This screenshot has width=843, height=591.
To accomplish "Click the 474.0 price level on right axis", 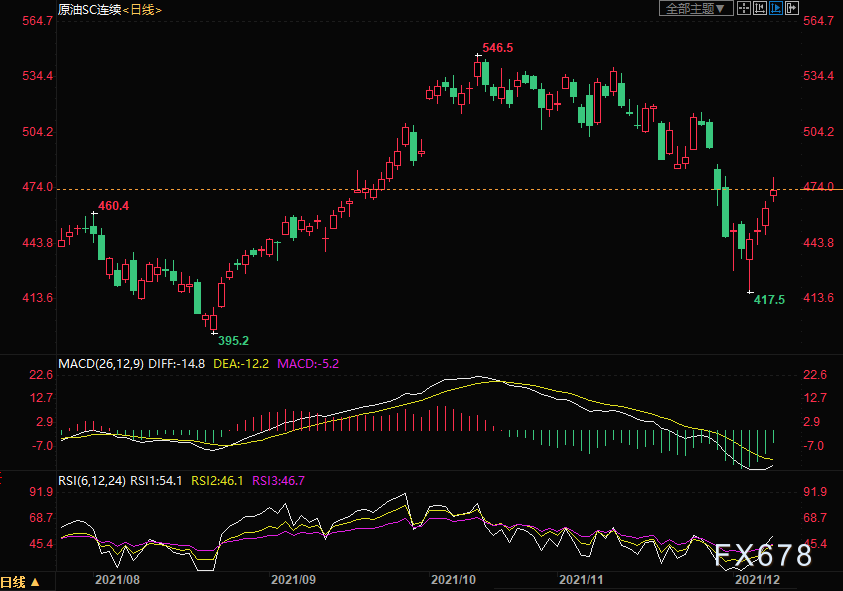I will pos(818,187).
